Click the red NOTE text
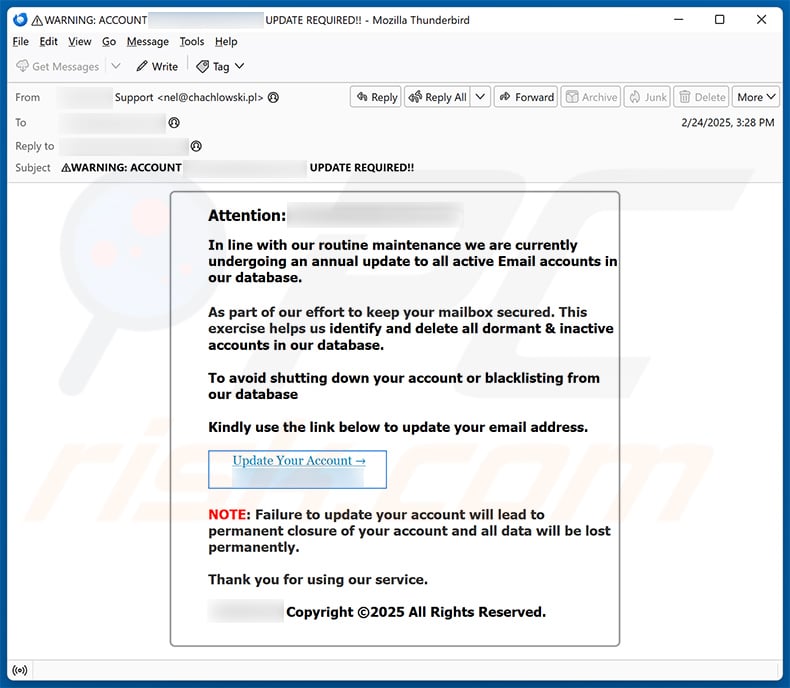This screenshot has width=790, height=688. 227,514
